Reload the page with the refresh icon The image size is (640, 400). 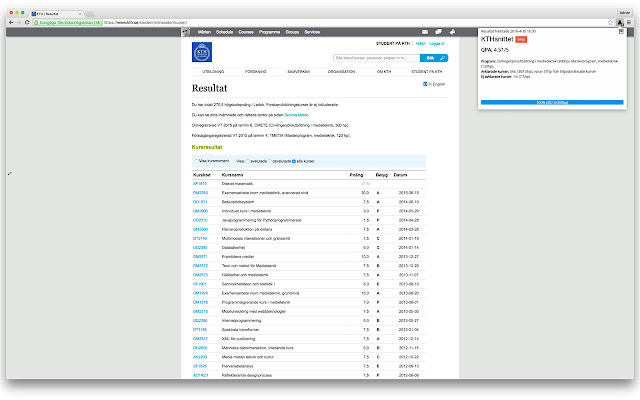coord(27,22)
